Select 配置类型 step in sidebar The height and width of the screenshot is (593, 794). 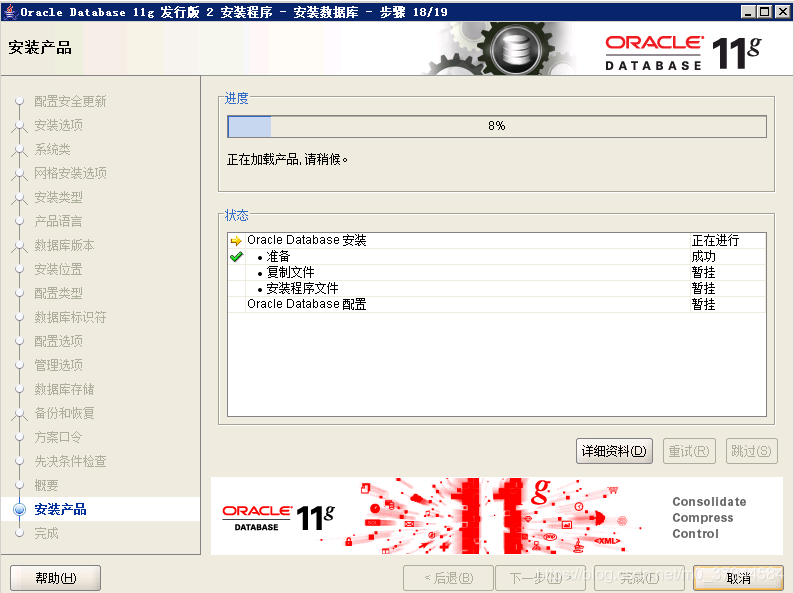coord(58,293)
